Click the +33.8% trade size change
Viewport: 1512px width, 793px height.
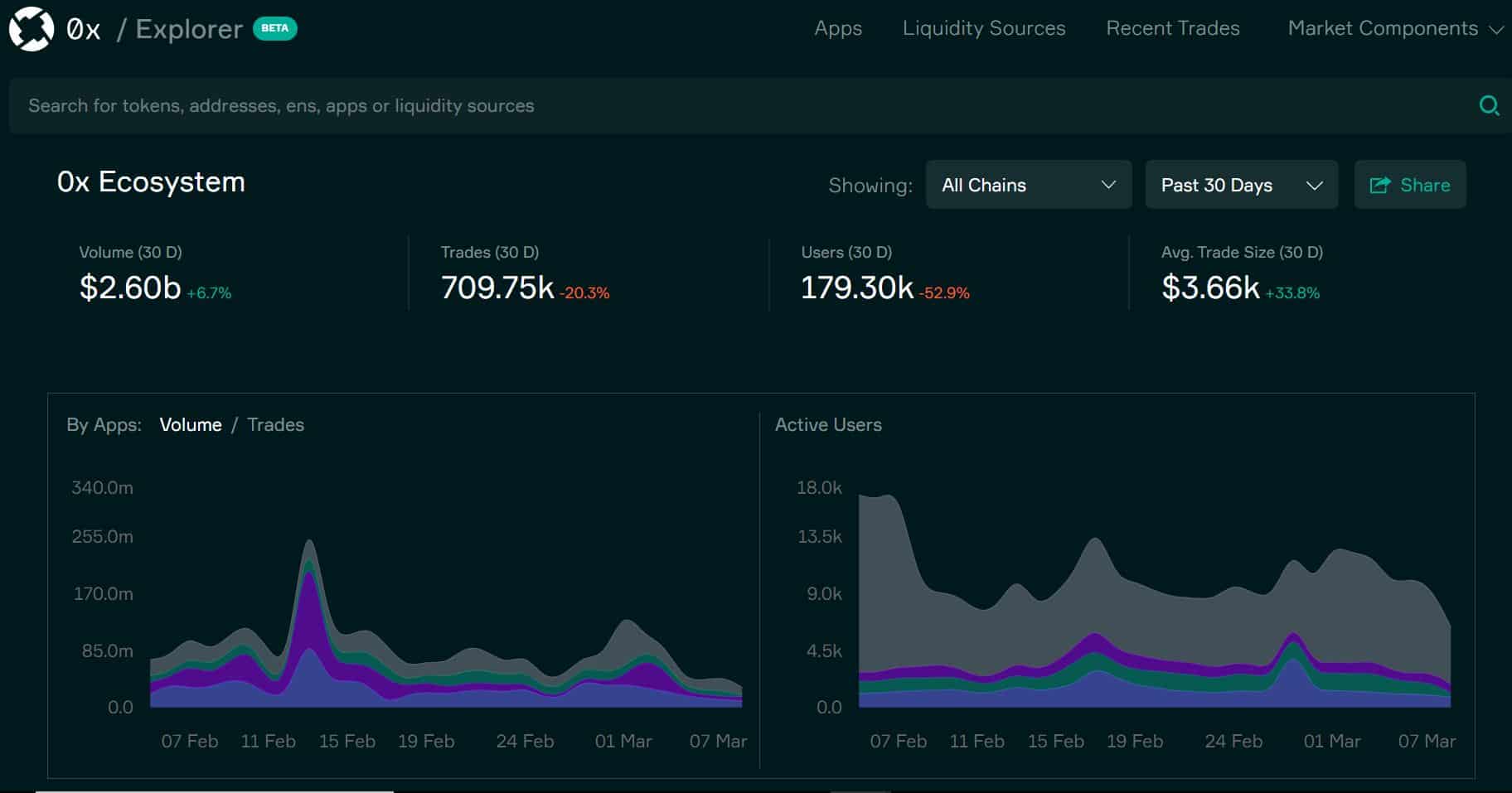point(1292,293)
